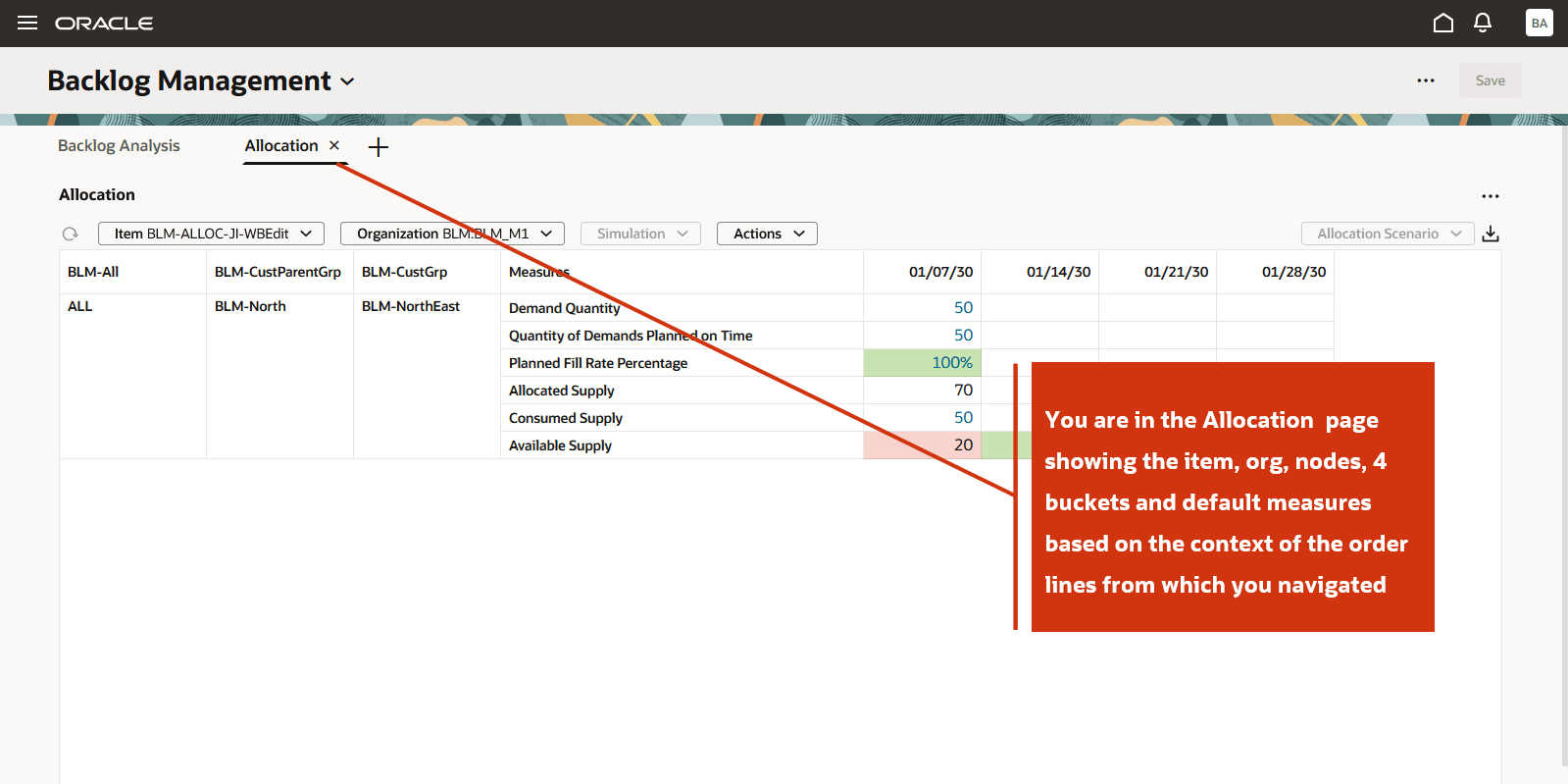
Task: Click the Available Supply value 20
Action: (x=922, y=445)
